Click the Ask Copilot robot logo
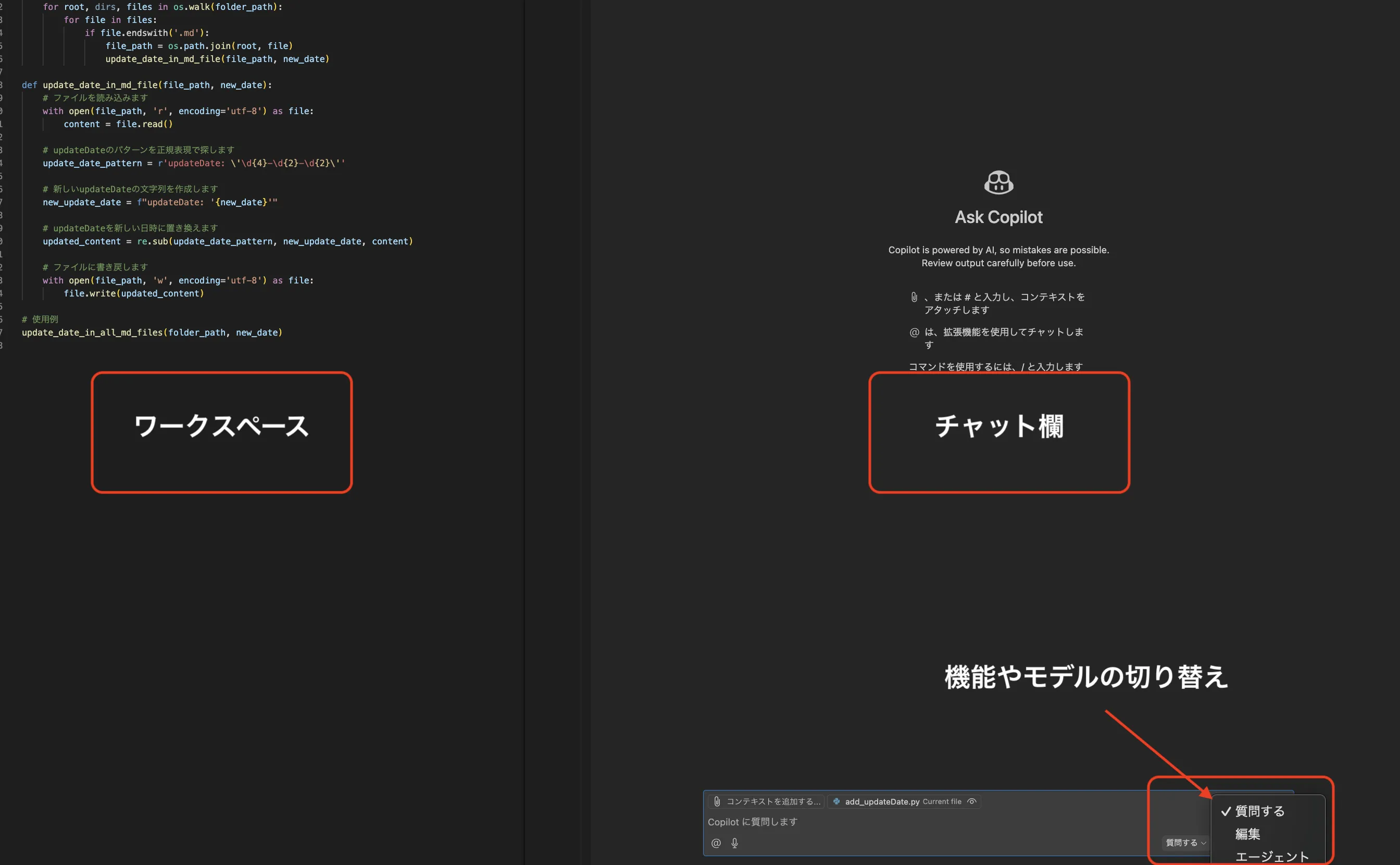This screenshot has height=865, width=1400. click(x=999, y=182)
